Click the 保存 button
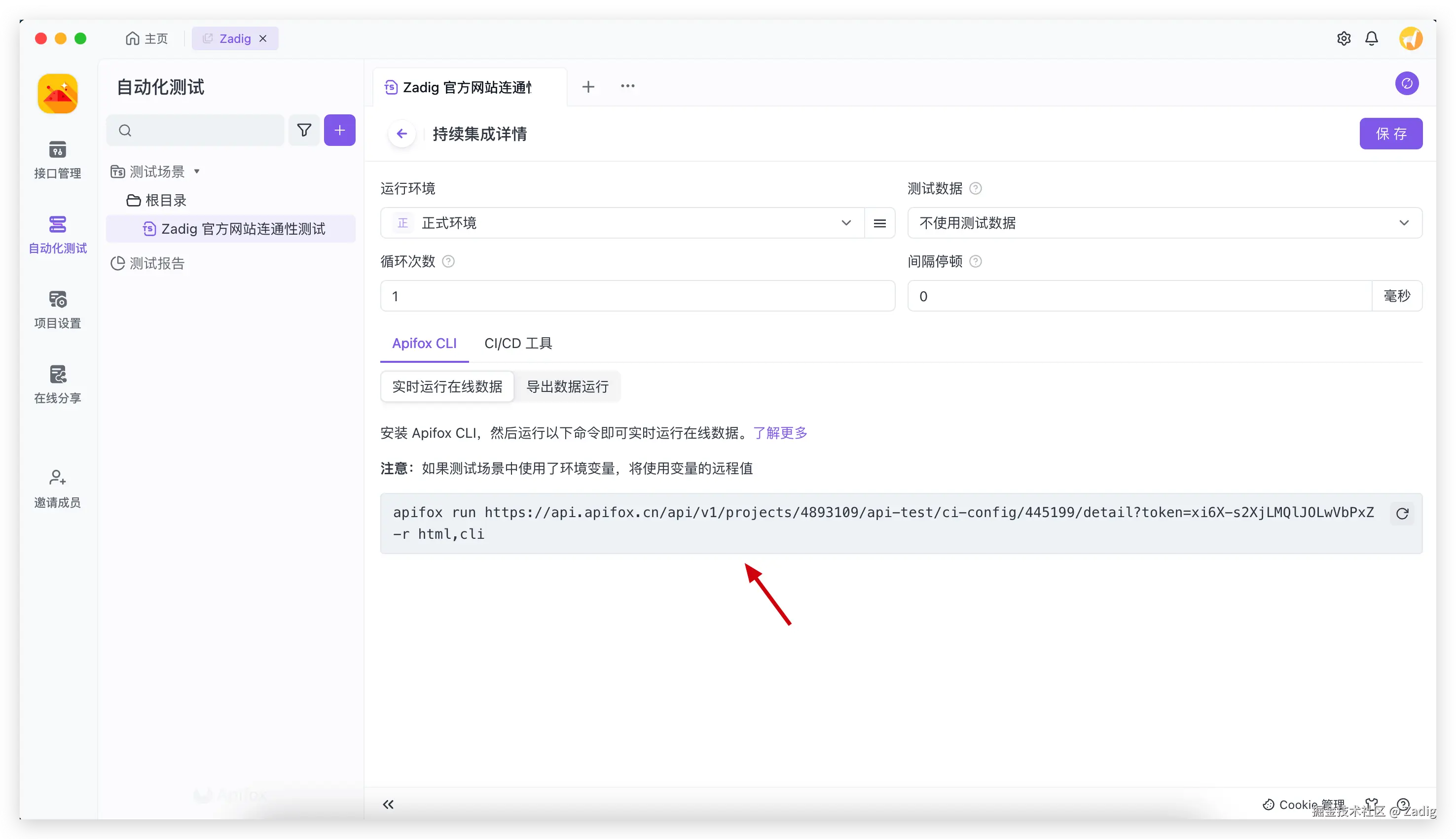The image size is (1456, 839). (x=1390, y=134)
